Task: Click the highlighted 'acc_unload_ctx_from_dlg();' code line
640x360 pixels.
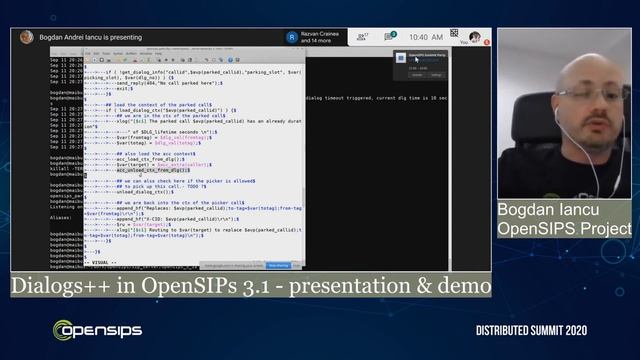Action: tap(153, 170)
